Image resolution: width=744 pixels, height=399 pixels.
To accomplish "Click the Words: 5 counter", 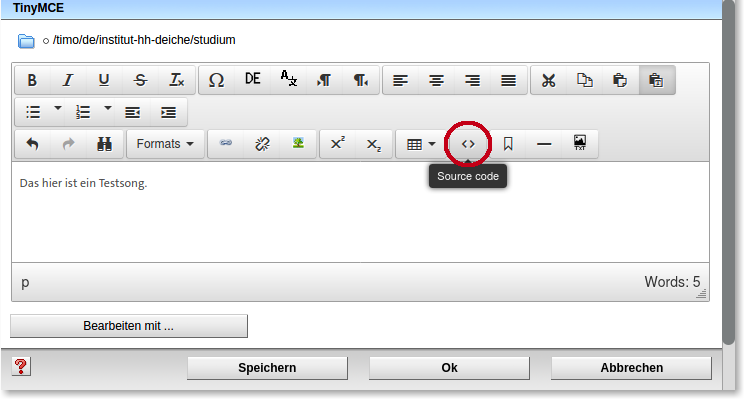I will (672, 282).
